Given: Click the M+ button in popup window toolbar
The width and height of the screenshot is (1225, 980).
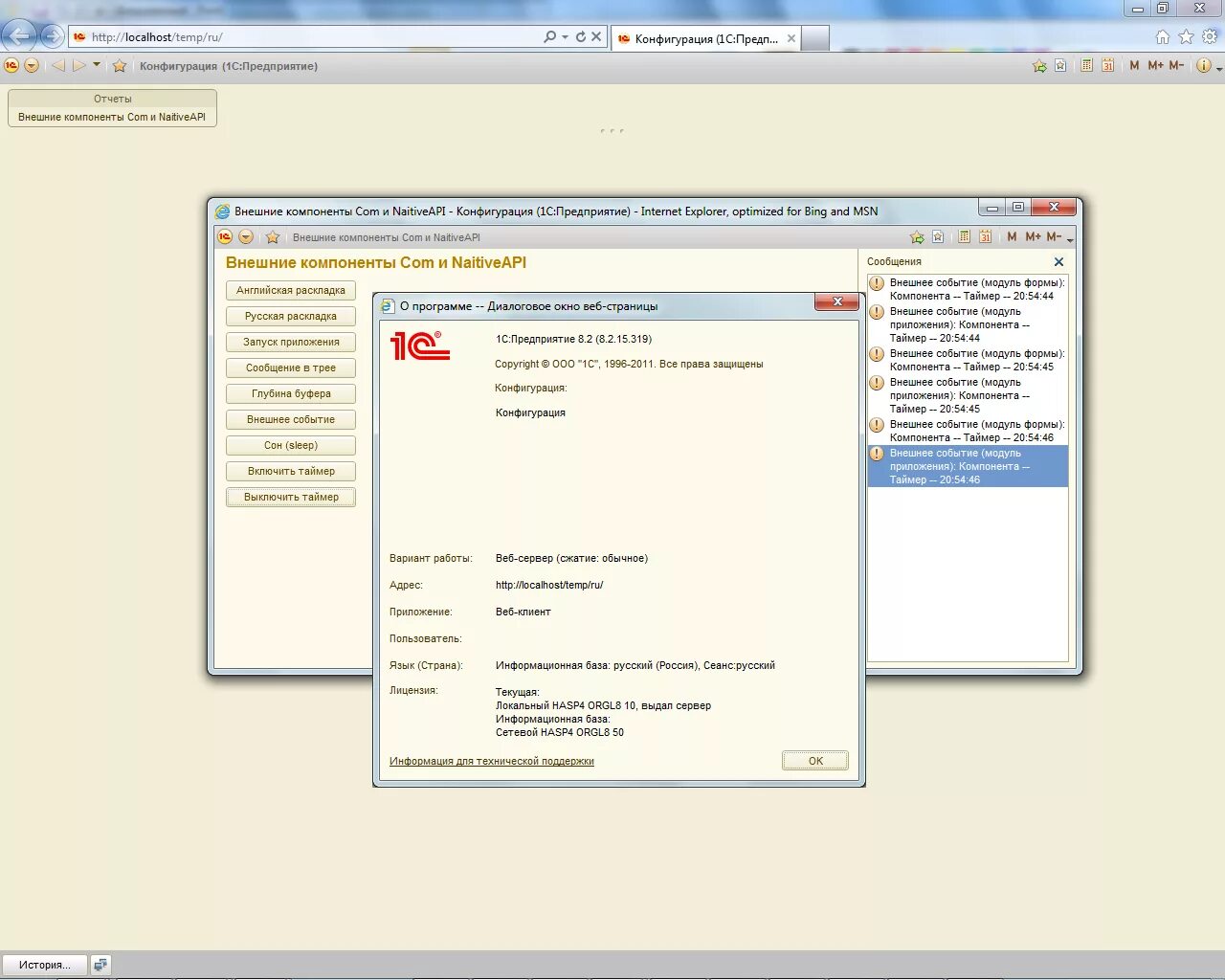Looking at the screenshot, I should pyautogui.click(x=1034, y=237).
